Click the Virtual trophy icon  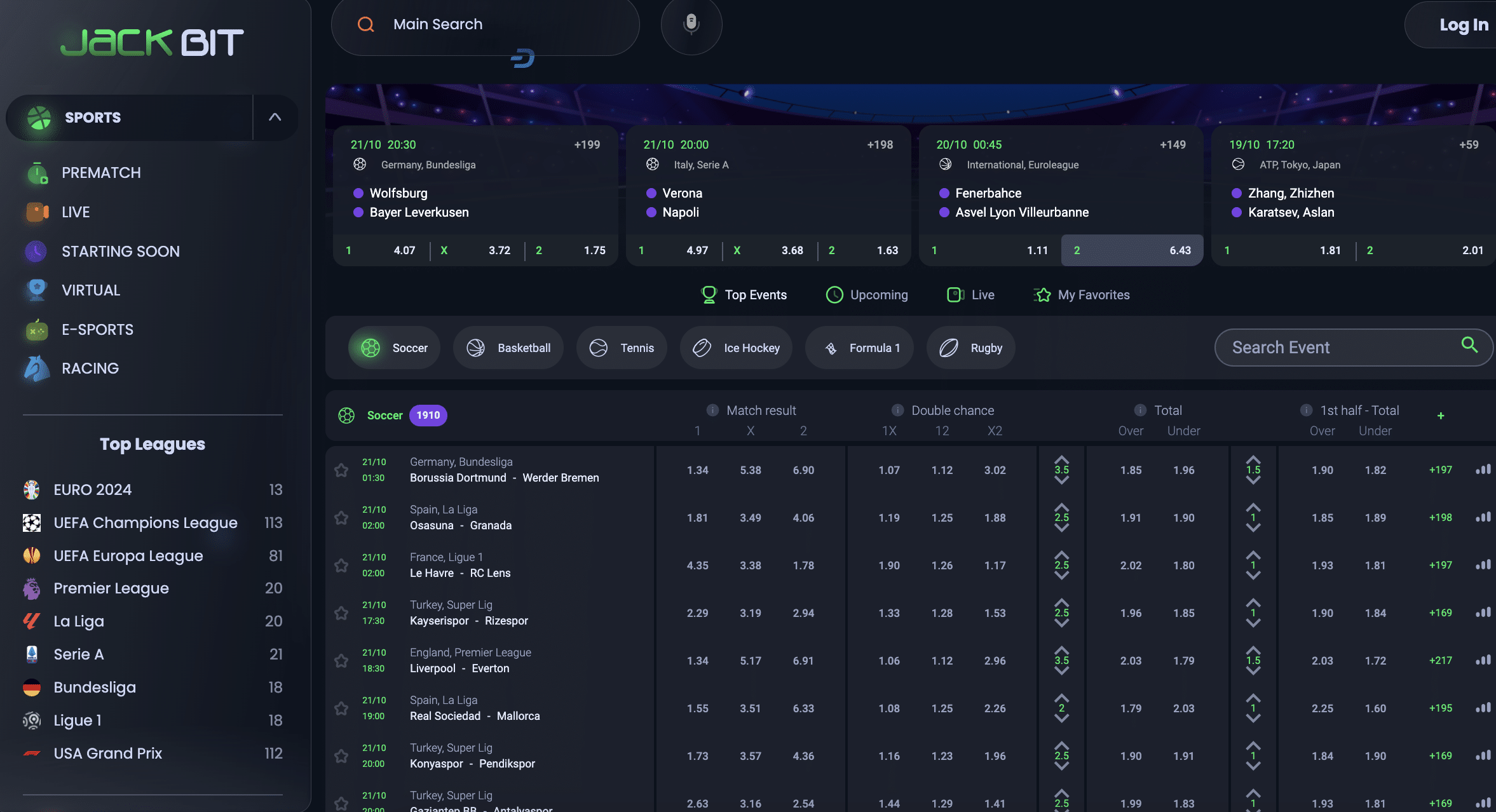pos(37,290)
